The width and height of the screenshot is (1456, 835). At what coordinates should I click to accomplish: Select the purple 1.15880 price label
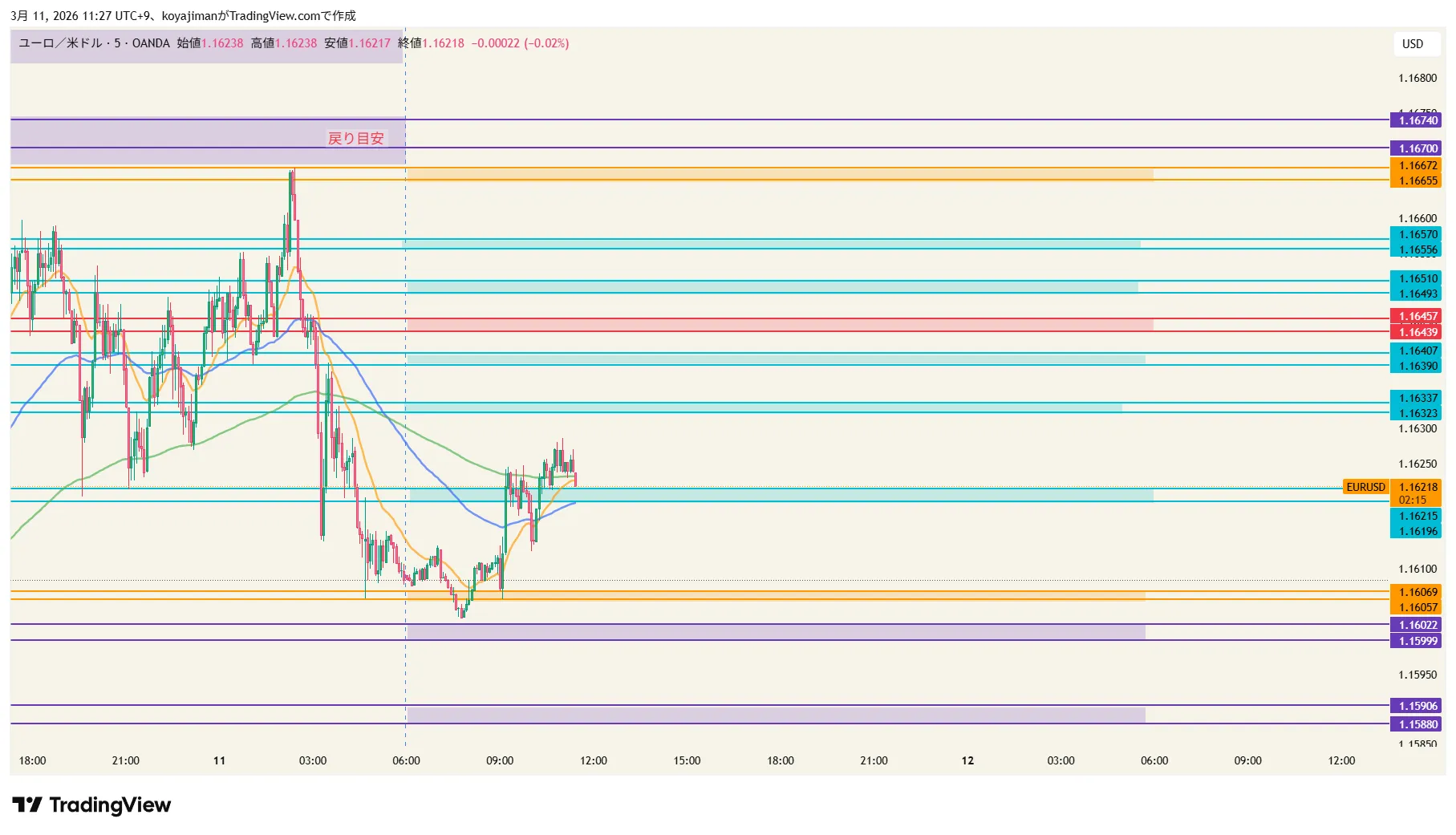click(x=1415, y=724)
